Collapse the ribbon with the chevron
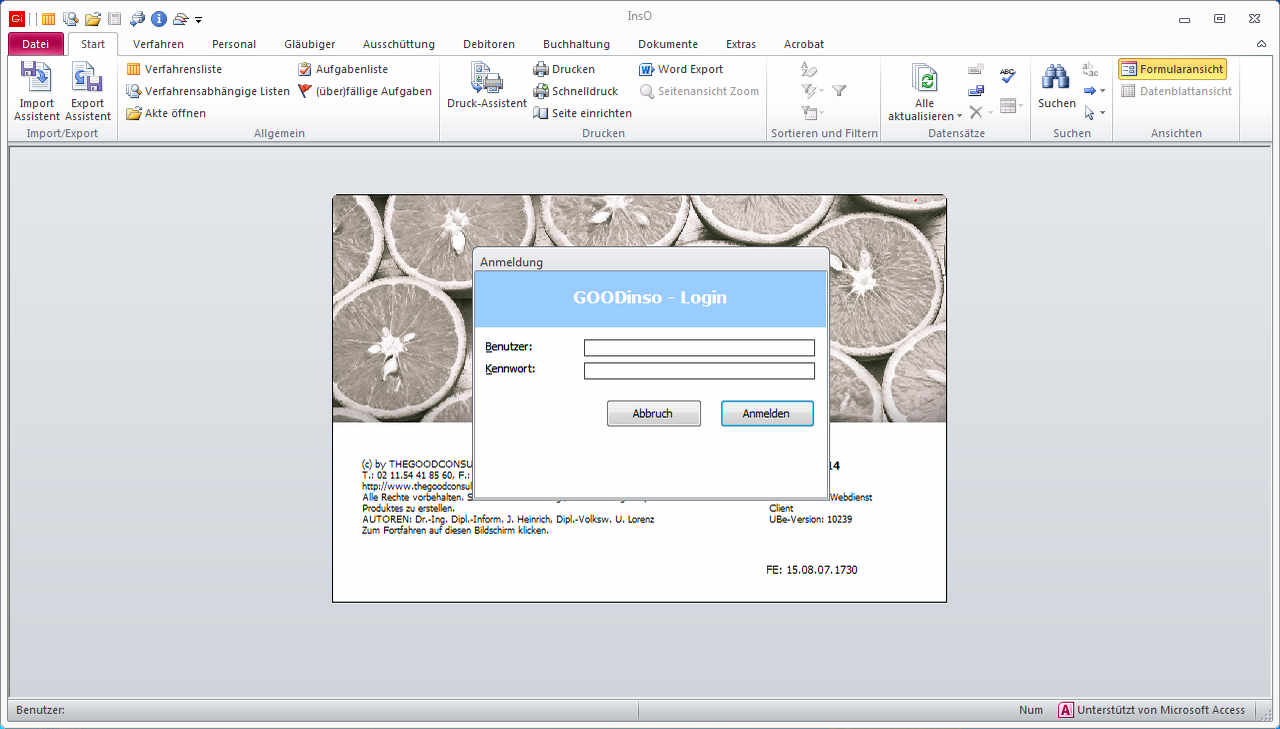1280x729 pixels. 1261,44
